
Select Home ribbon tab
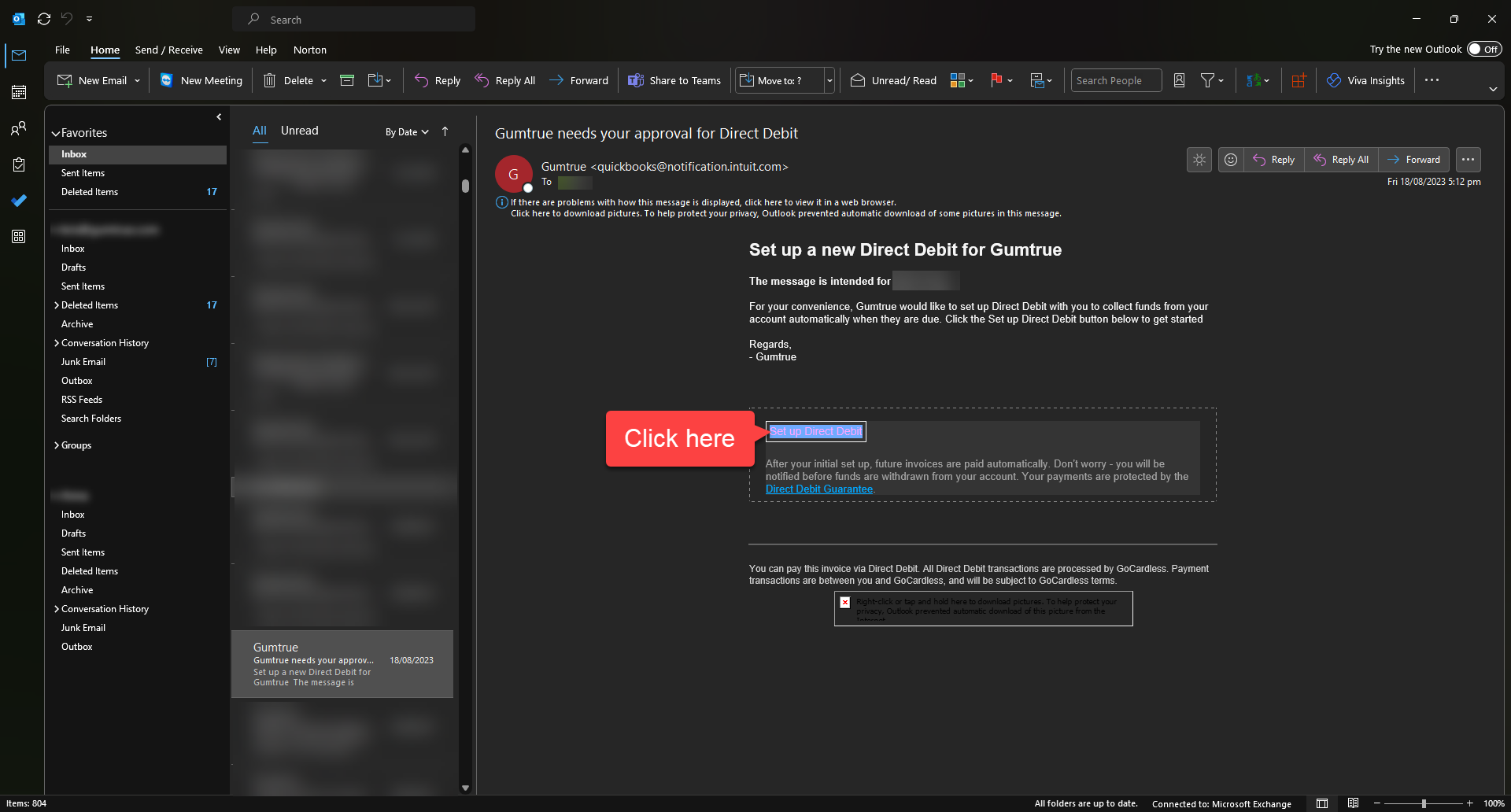click(105, 50)
